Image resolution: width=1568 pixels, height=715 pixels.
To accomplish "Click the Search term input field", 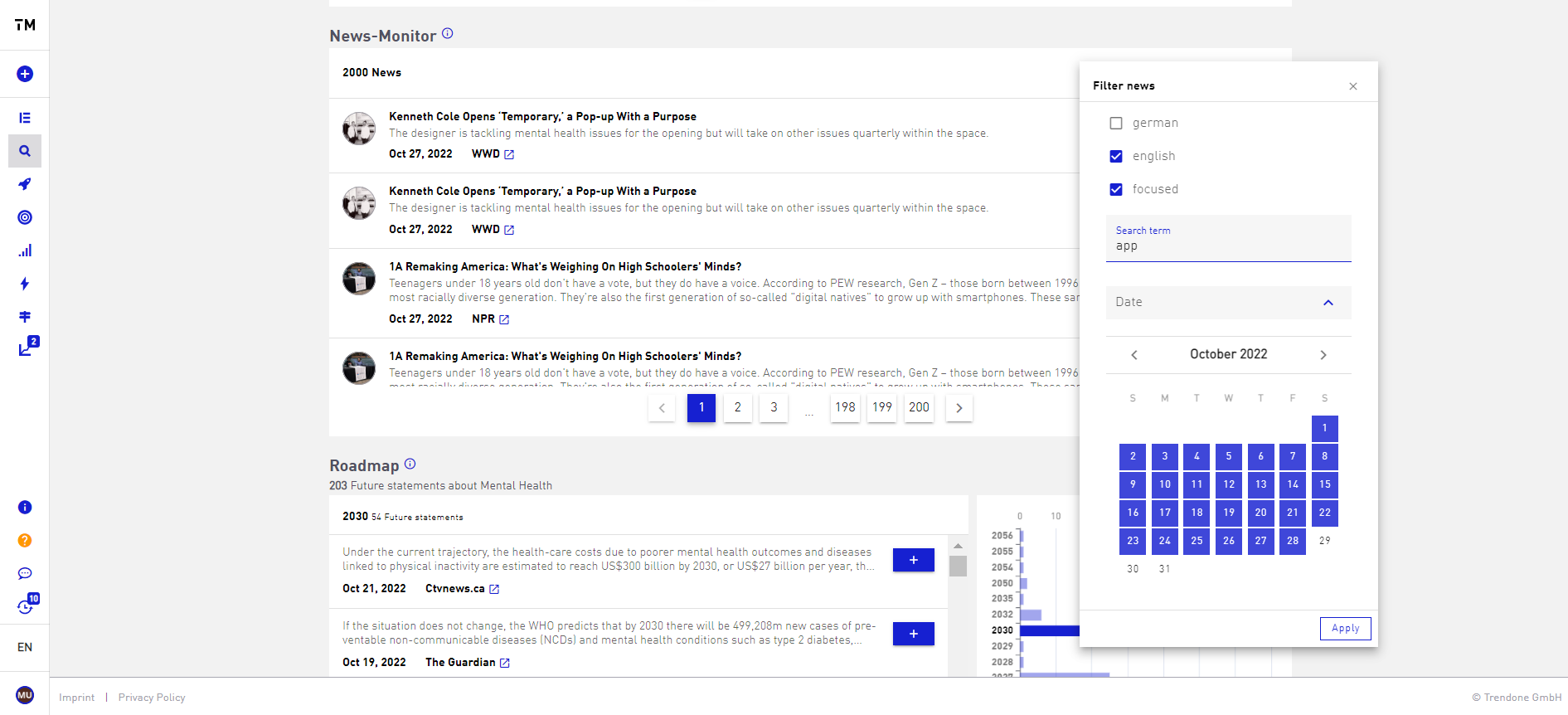I will click(1229, 239).
